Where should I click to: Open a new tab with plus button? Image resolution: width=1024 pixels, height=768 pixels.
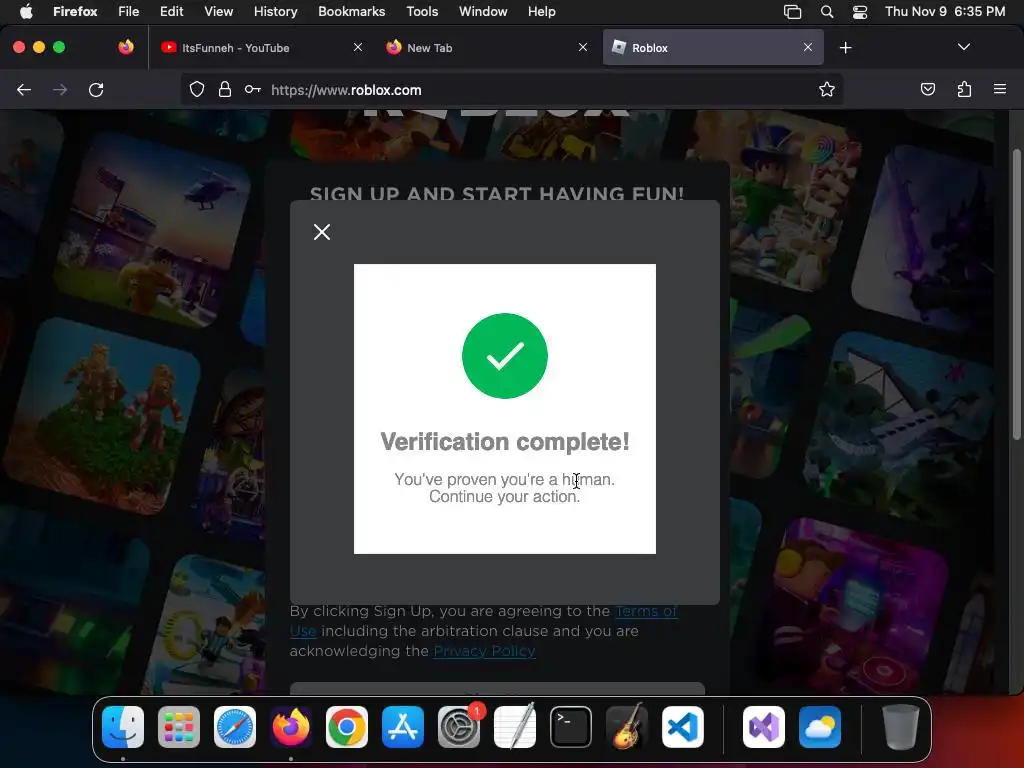[x=846, y=48]
